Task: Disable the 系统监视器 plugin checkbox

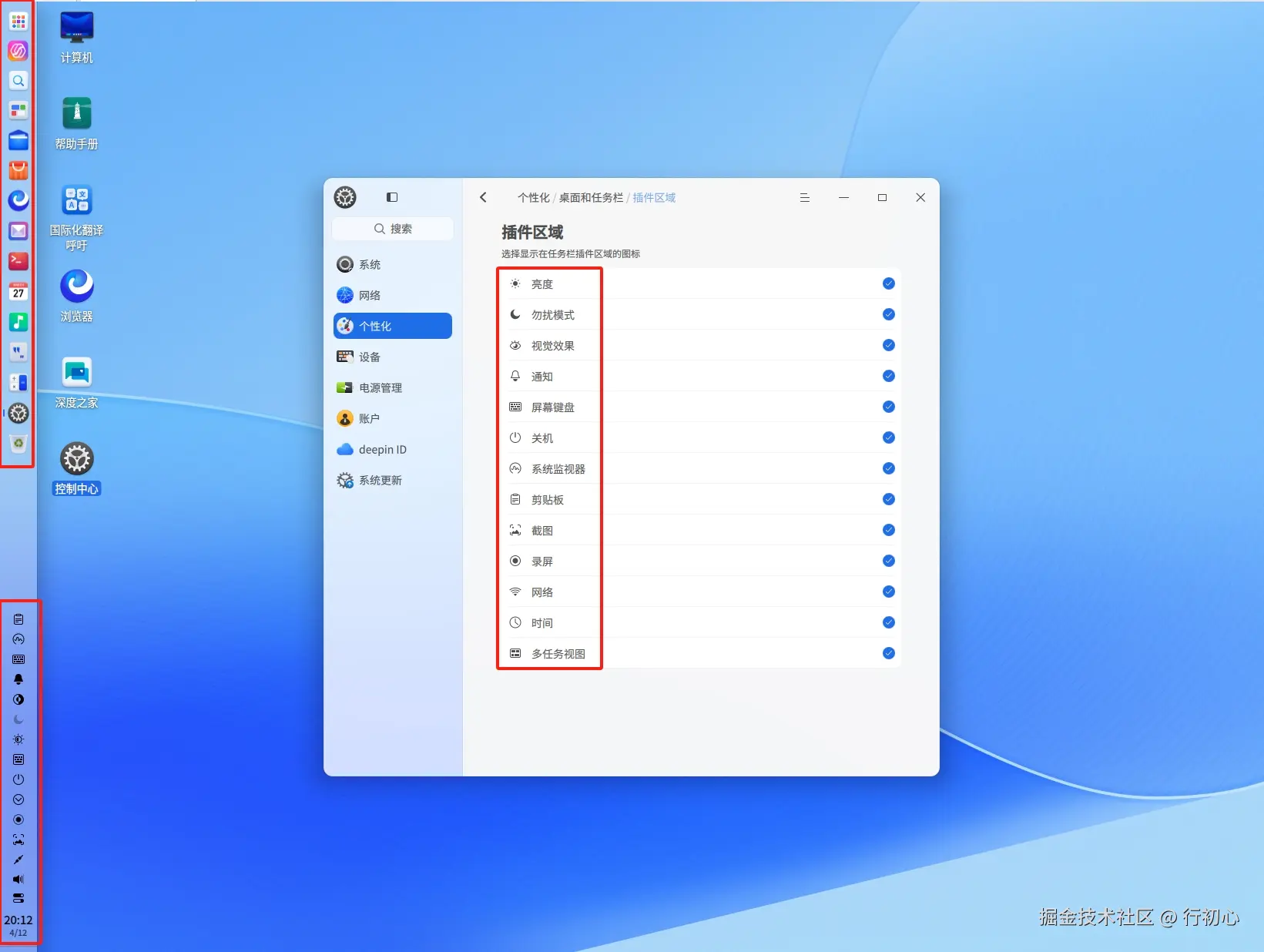Action: point(889,468)
